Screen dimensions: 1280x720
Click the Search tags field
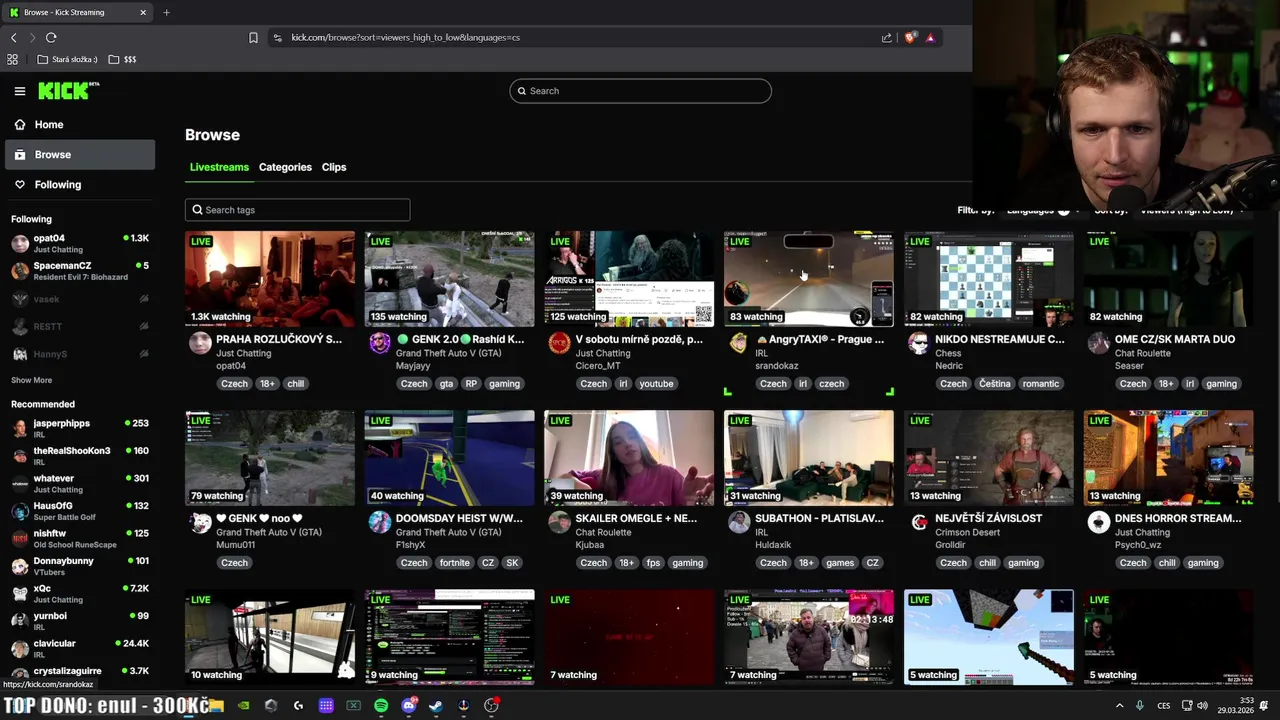(297, 210)
